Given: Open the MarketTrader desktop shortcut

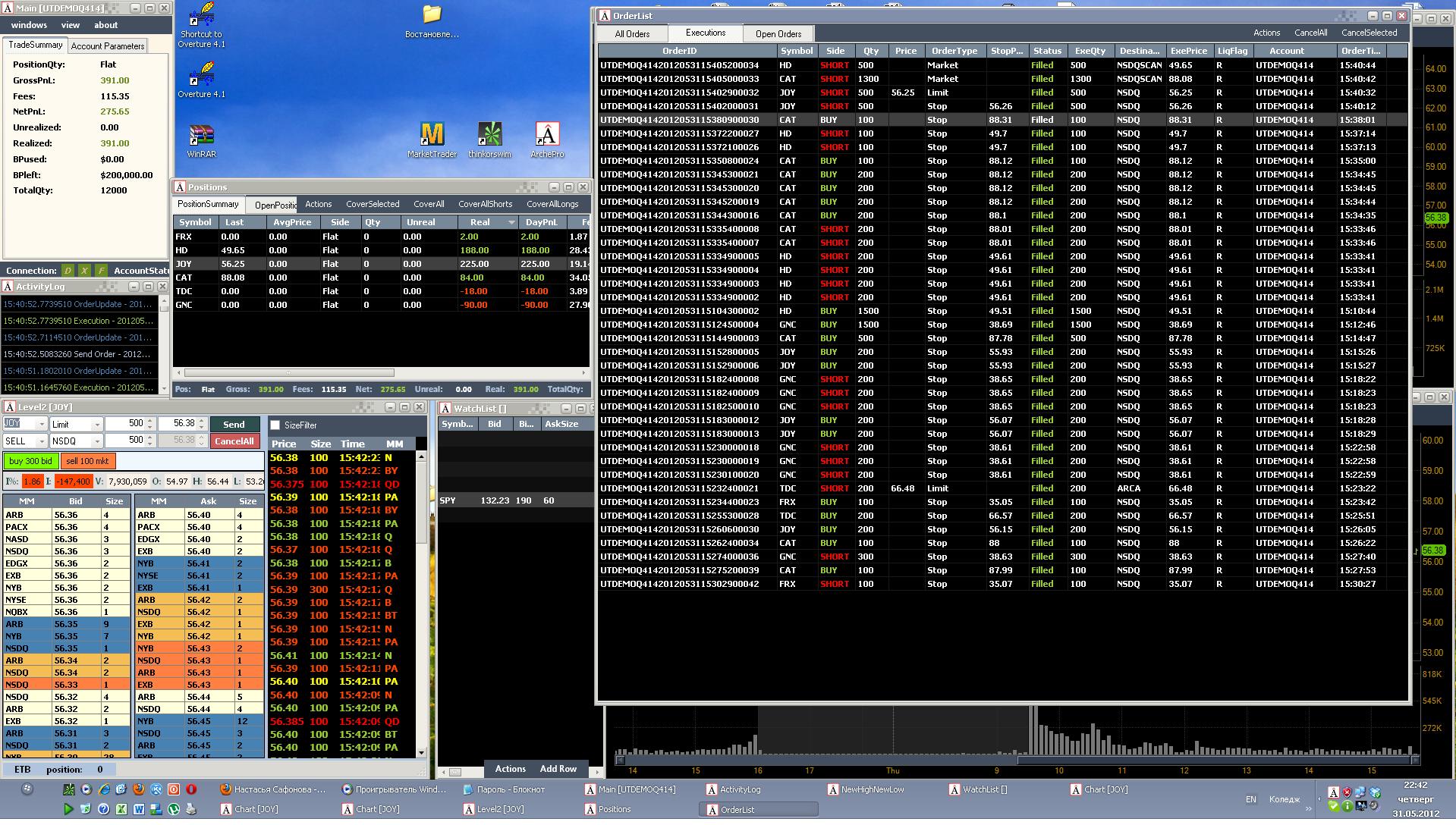Looking at the screenshot, I should 432,140.
